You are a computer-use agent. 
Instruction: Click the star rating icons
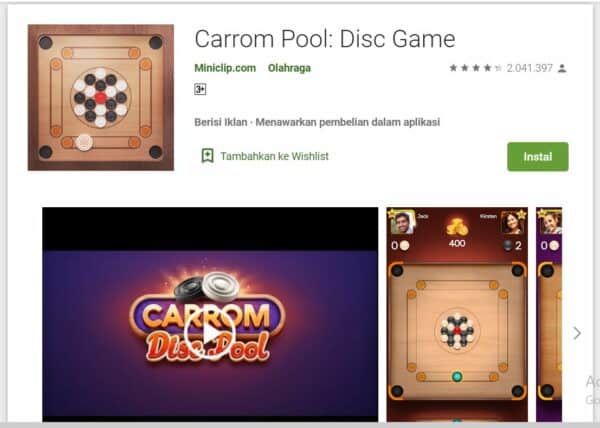pyautogui.click(x=476, y=68)
